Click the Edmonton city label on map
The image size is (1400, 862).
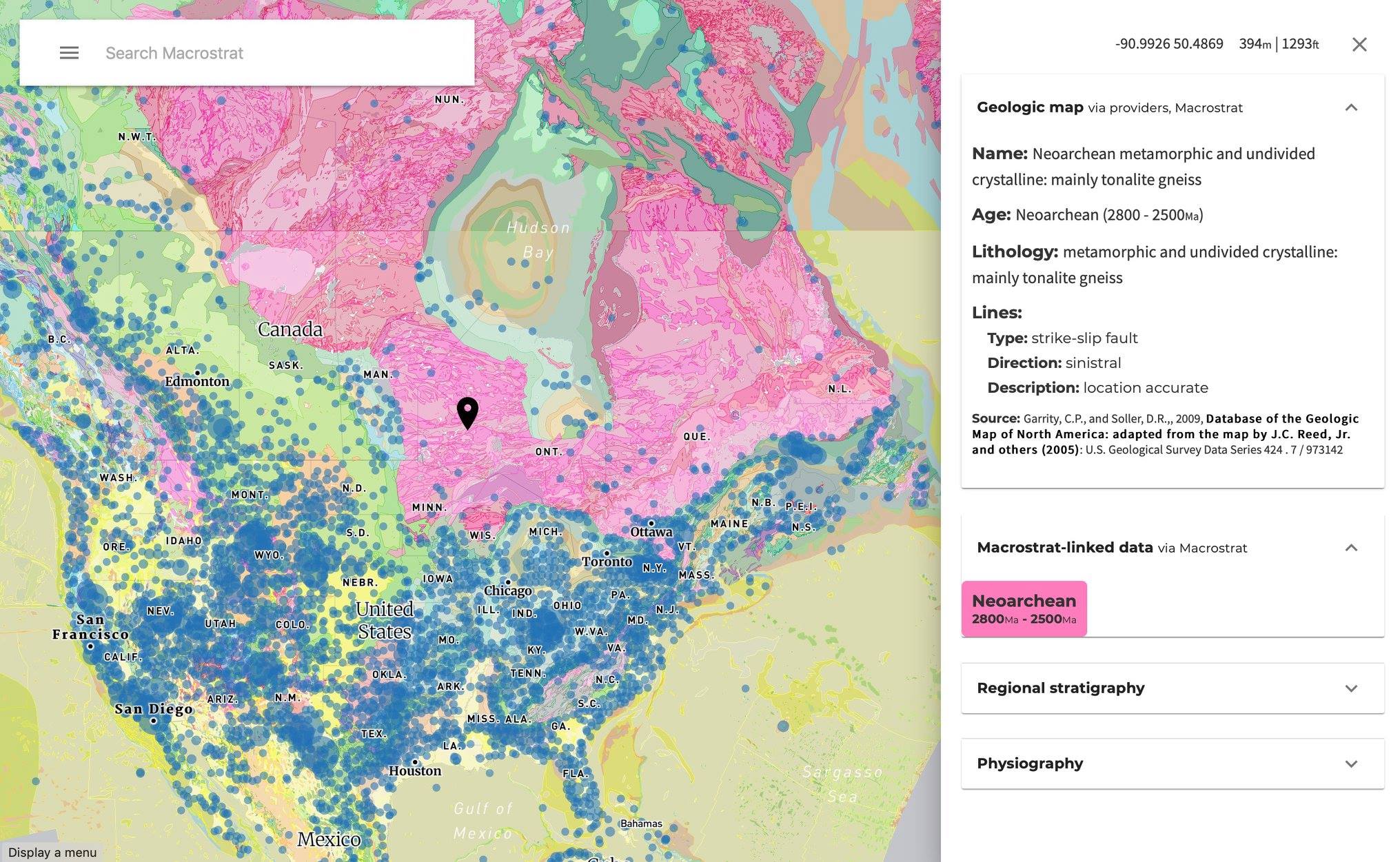(x=197, y=381)
